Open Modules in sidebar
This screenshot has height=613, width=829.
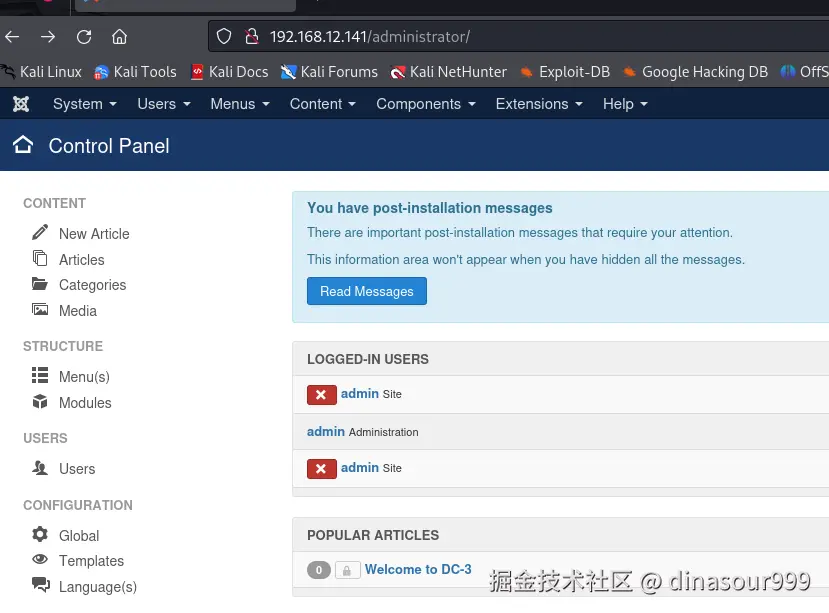(85, 403)
